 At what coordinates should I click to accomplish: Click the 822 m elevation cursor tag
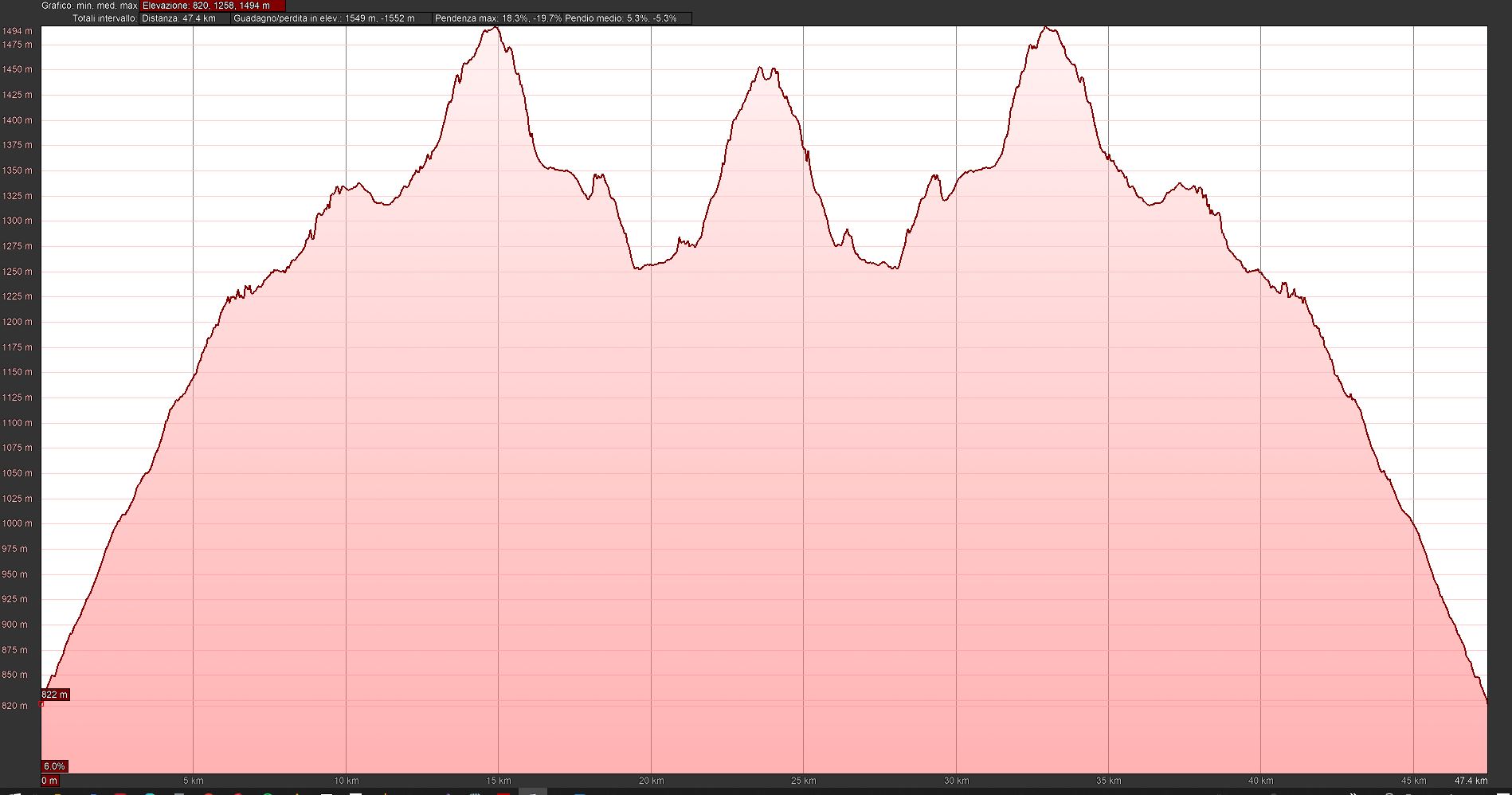point(55,695)
